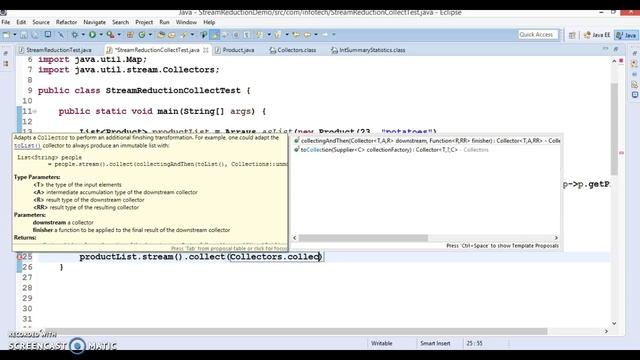640x360 pixels.
Task: Minimize the editor area
Action: (605, 49)
